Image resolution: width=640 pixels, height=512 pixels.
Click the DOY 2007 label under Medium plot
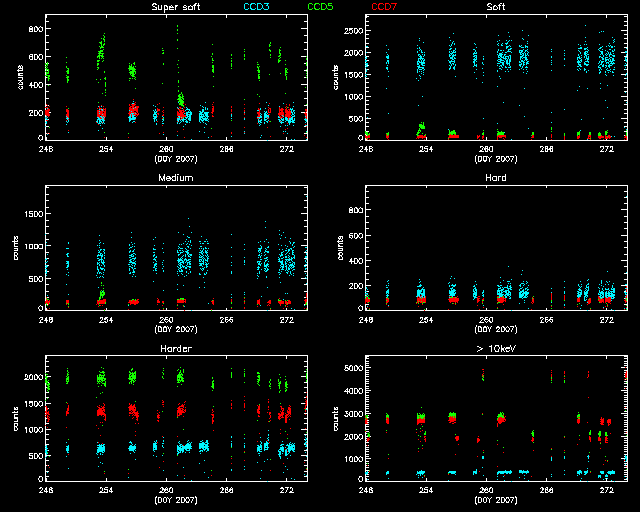(175, 329)
